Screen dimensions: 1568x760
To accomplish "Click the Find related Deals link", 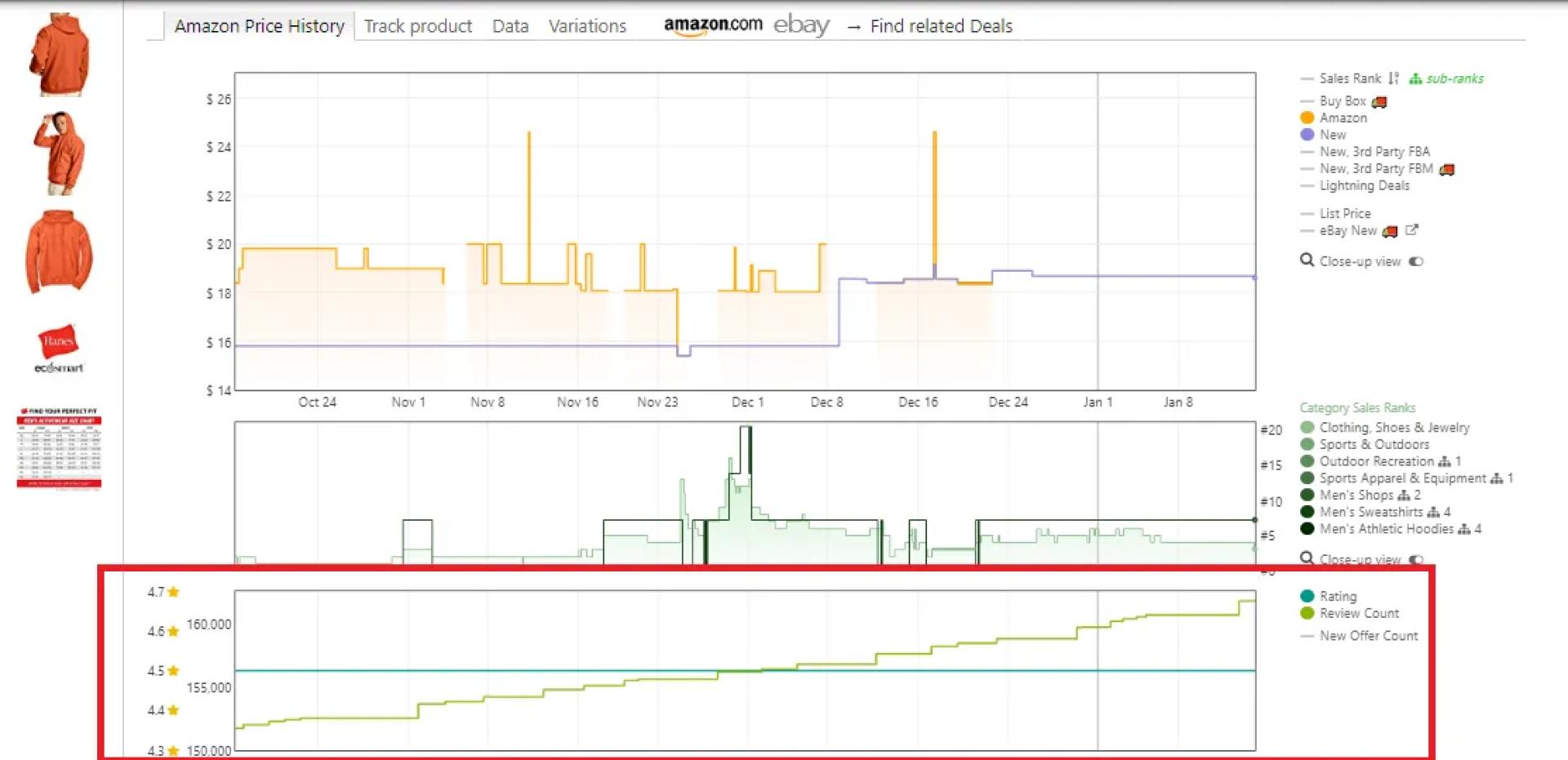I will [x=941, y=25].
